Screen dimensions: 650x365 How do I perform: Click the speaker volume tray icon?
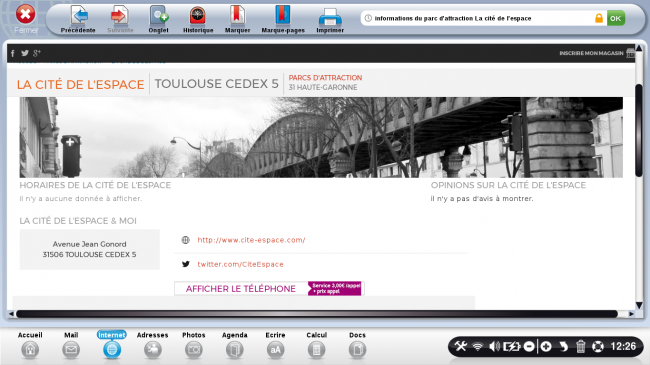coord(494,346)
